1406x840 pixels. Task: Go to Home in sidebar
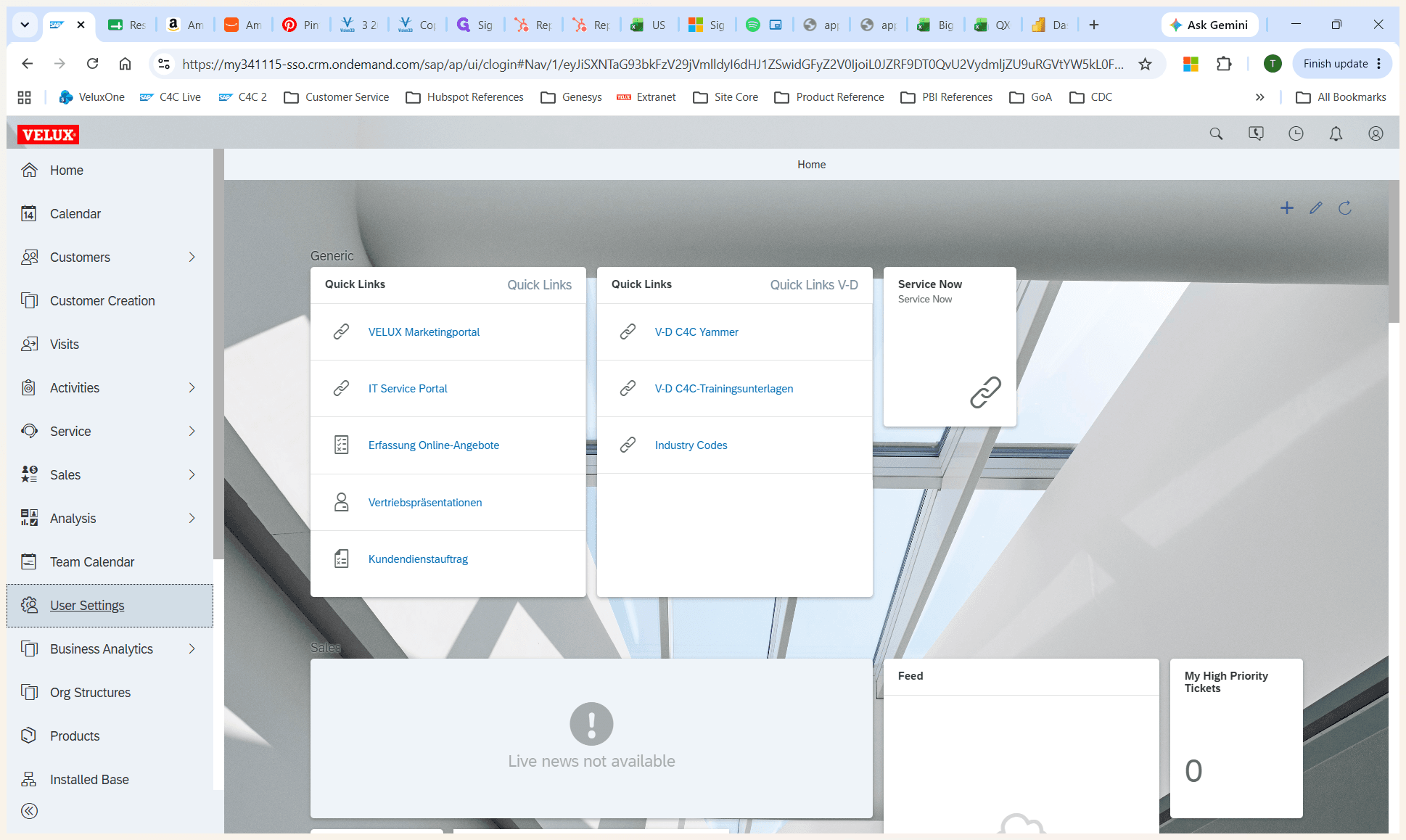(110, 170)
